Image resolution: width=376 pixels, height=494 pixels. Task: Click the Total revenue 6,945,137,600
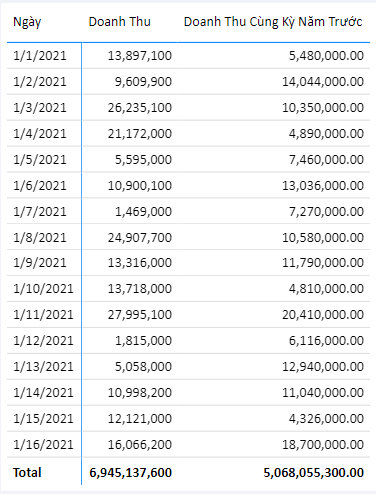pyautogui.click(x=130, y=473)
